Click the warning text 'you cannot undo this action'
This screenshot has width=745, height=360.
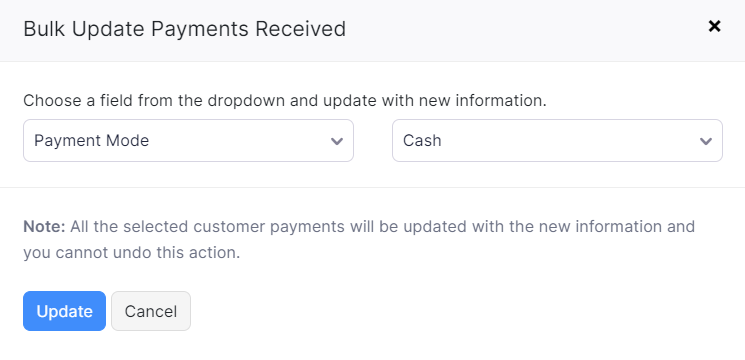point(132,253)
